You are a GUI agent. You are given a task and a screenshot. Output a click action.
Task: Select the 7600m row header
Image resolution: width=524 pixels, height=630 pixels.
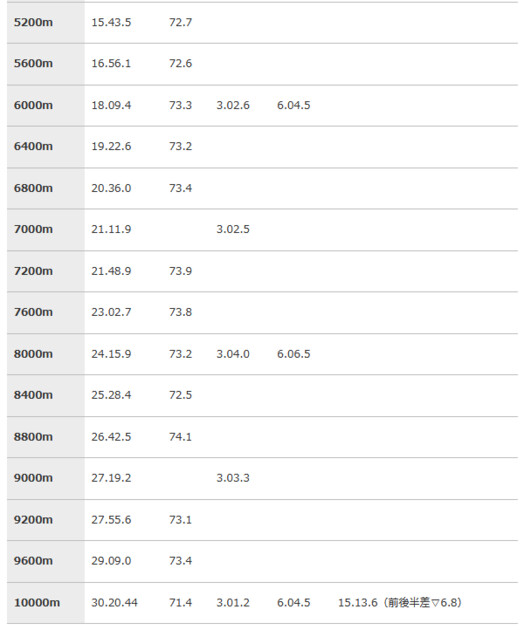click(45, 313)
